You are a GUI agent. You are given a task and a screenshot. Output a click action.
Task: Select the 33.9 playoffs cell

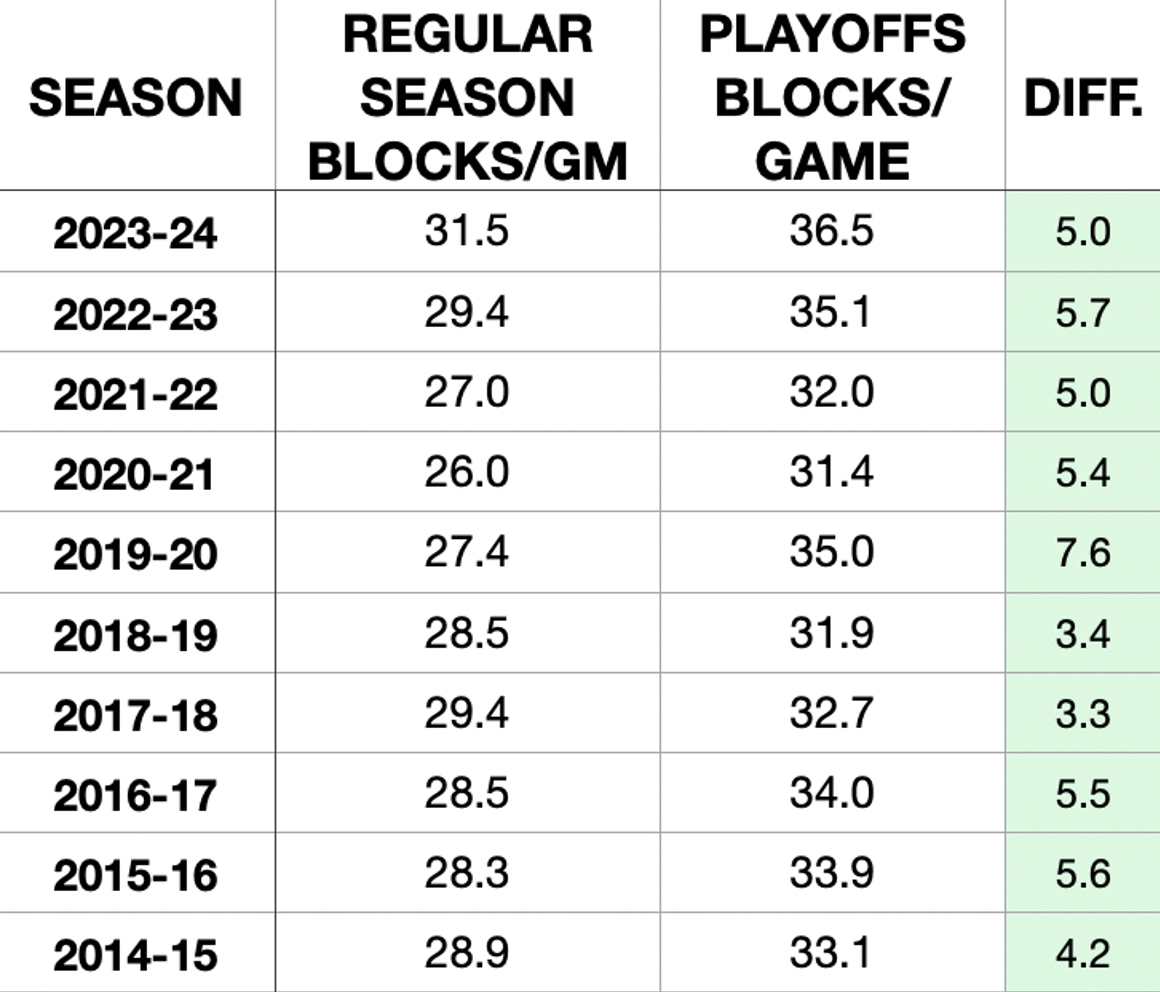[832, 872]
